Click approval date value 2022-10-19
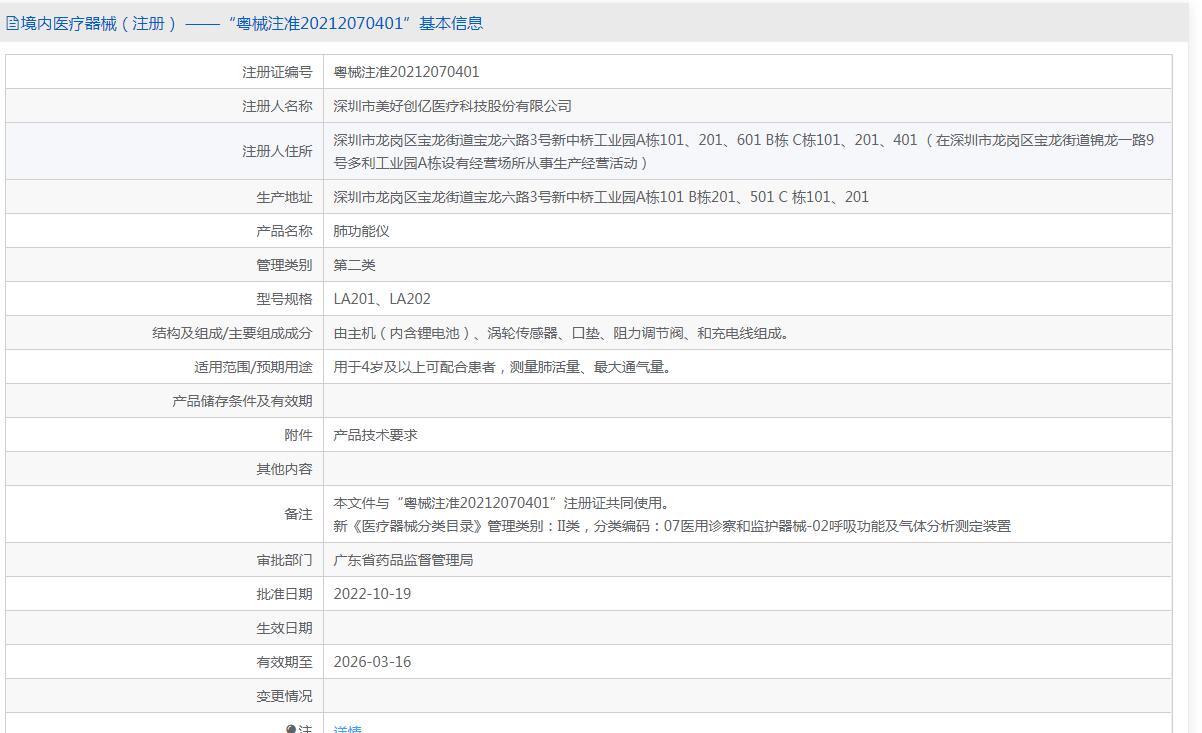This screenshot has height=733, width=1202. (x=372, y=594)
